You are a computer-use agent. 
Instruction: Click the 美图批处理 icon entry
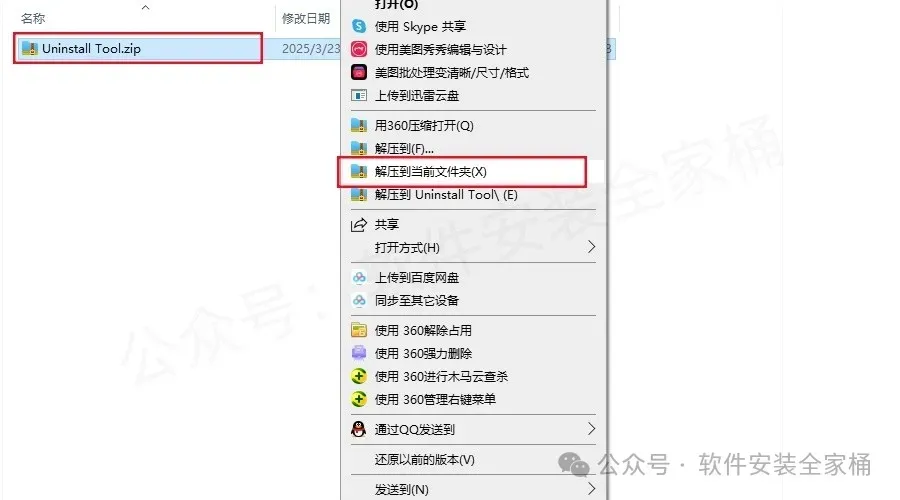pos(359,72)
